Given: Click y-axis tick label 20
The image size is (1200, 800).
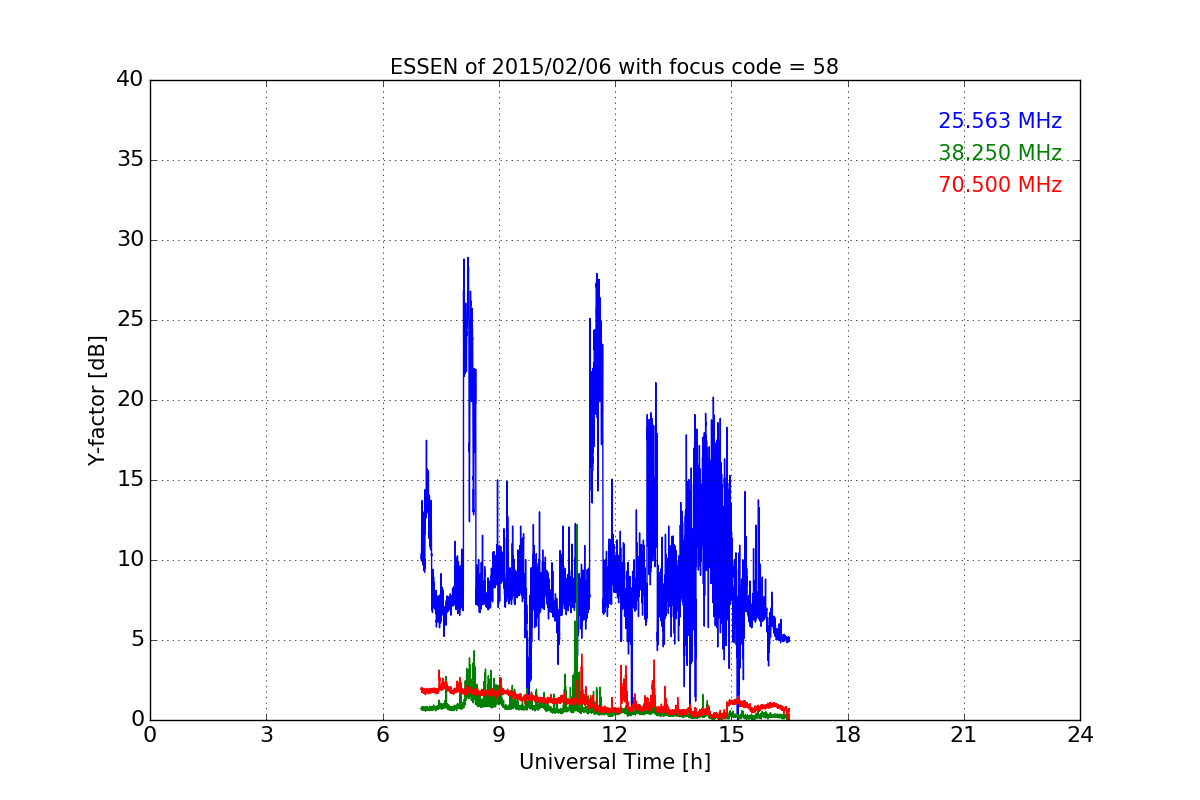Looking at the screenshot, I should [129, 400].
